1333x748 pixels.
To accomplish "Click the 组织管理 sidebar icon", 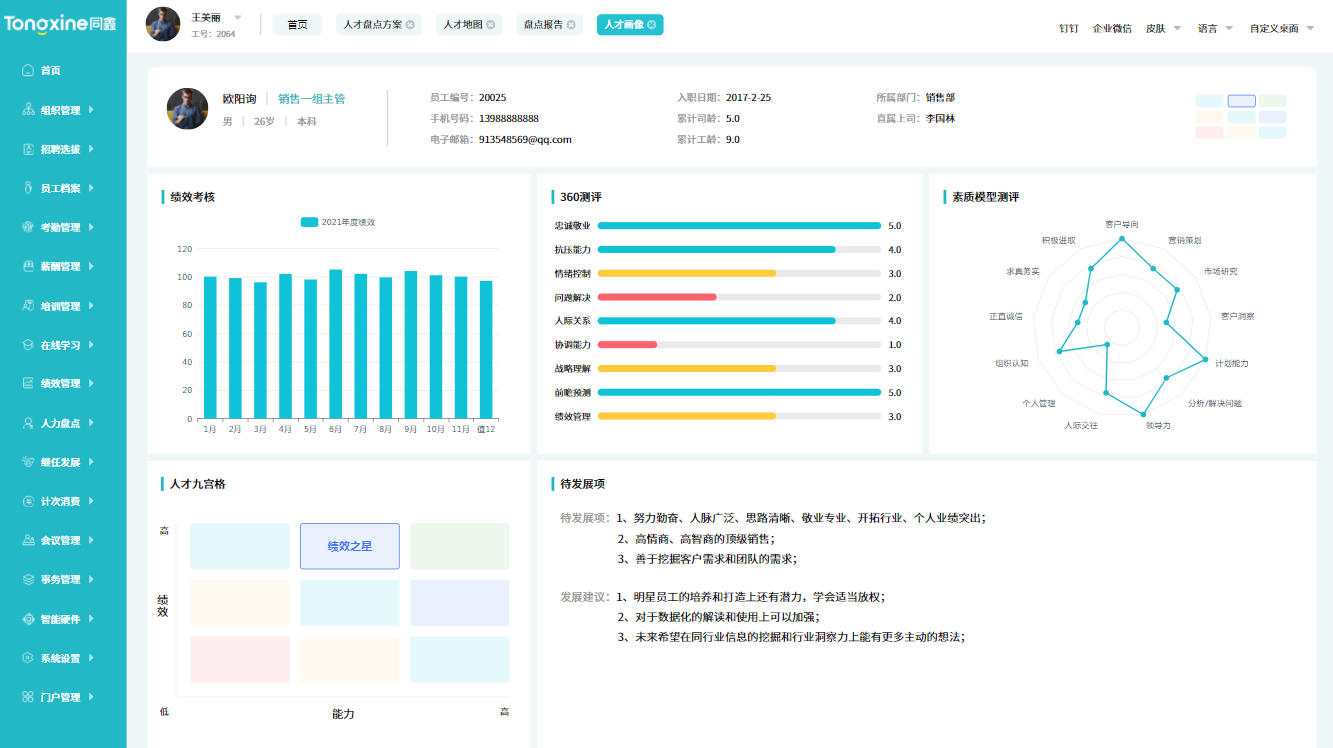I will coord(25,109).
